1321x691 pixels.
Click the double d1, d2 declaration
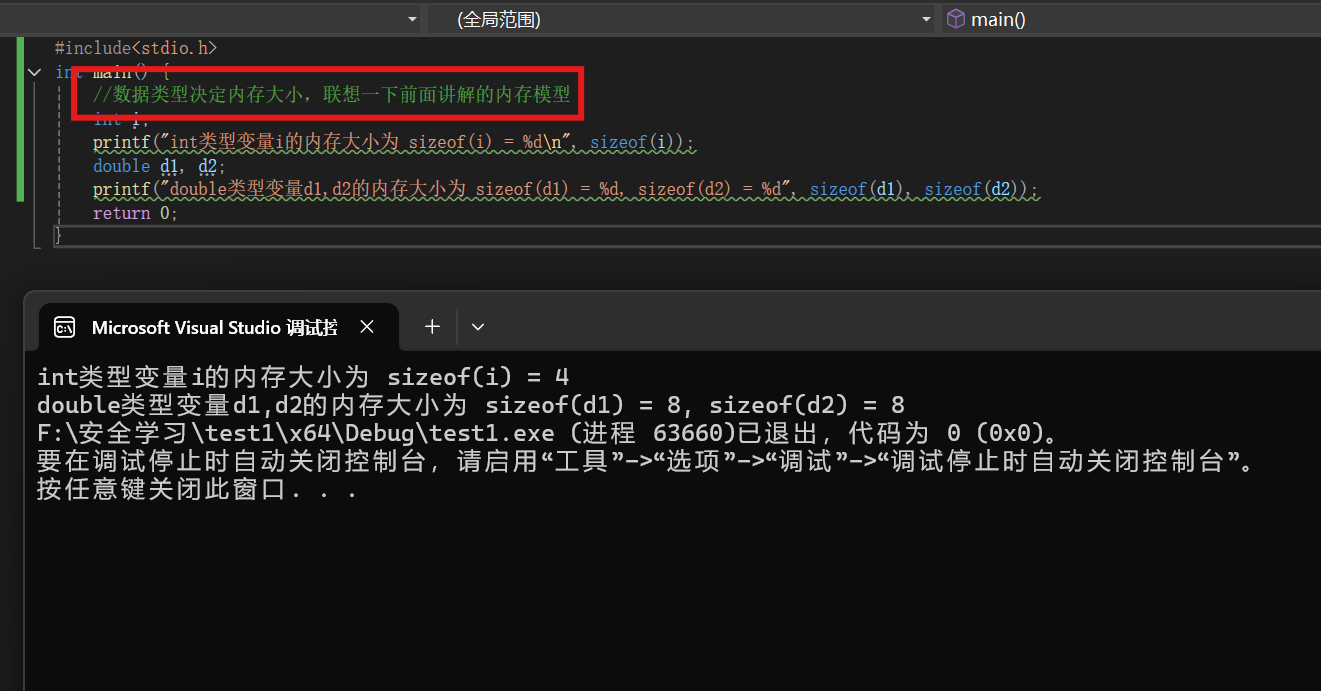click(159, 166)
